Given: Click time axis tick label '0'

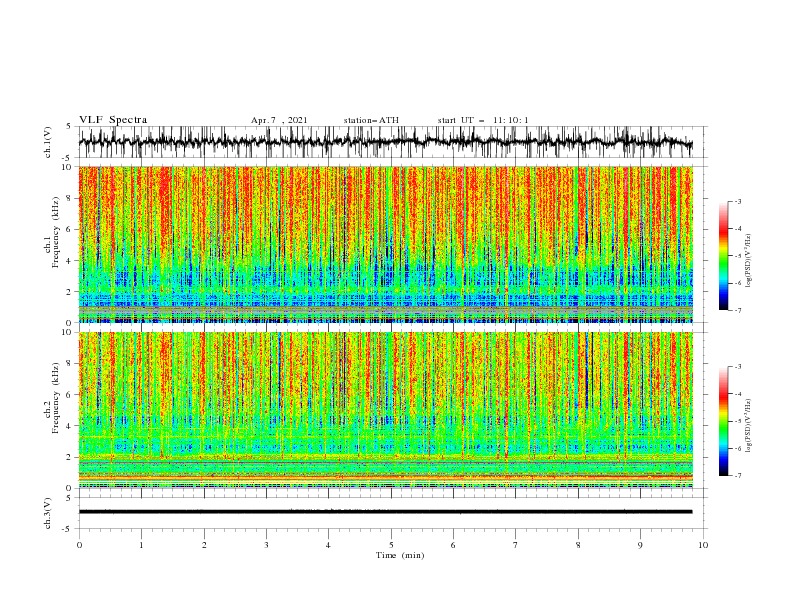Looking at the screenshot, I should coord(79,545).
